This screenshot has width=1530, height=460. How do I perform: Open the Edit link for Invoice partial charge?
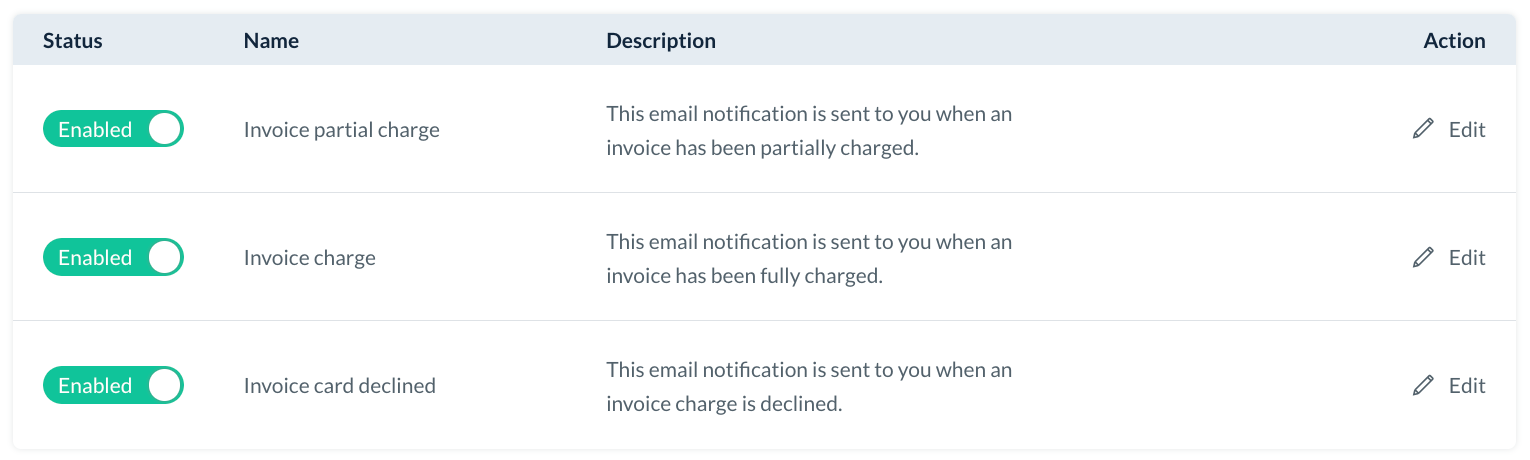1466,129
